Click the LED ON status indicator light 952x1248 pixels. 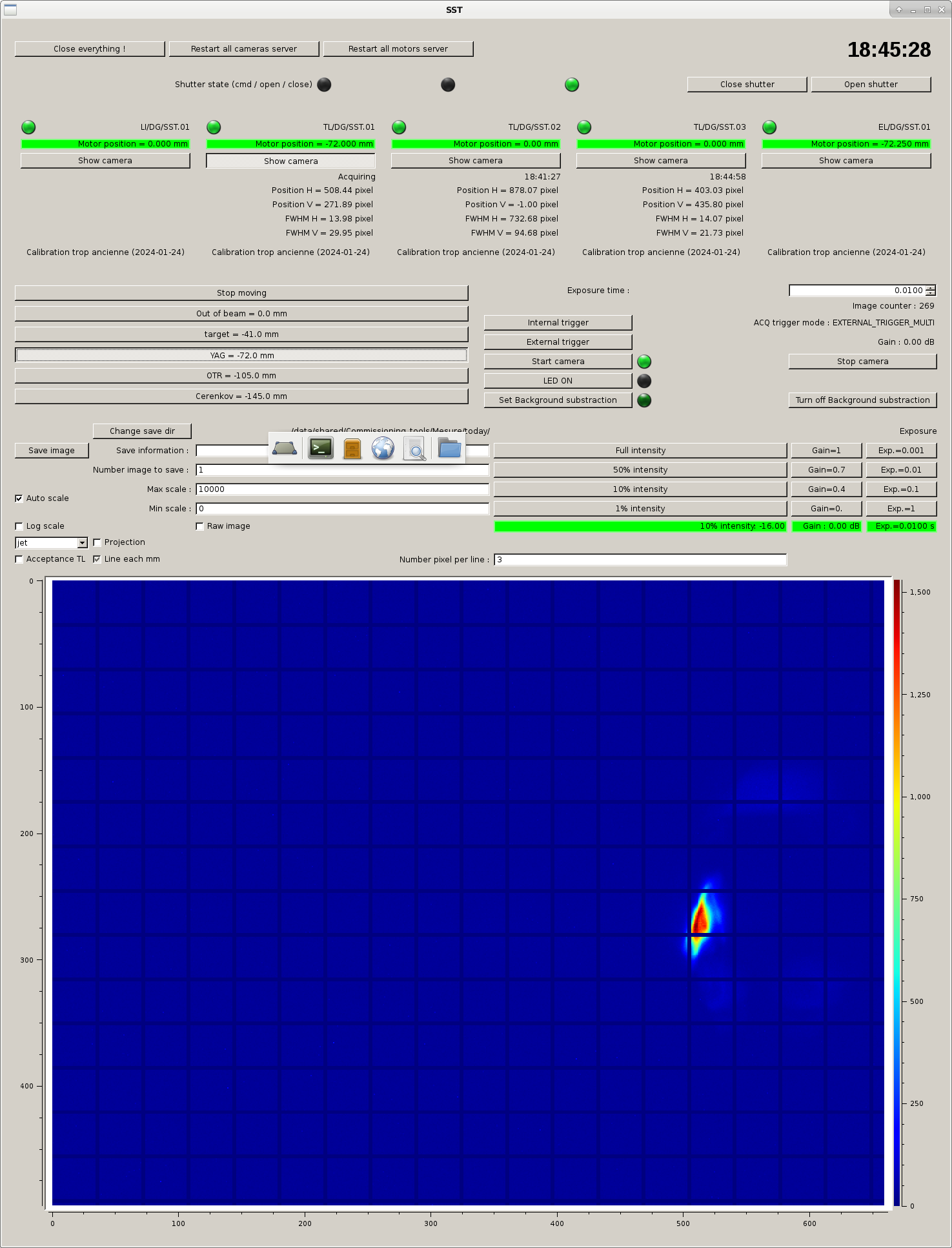(644, 381)
